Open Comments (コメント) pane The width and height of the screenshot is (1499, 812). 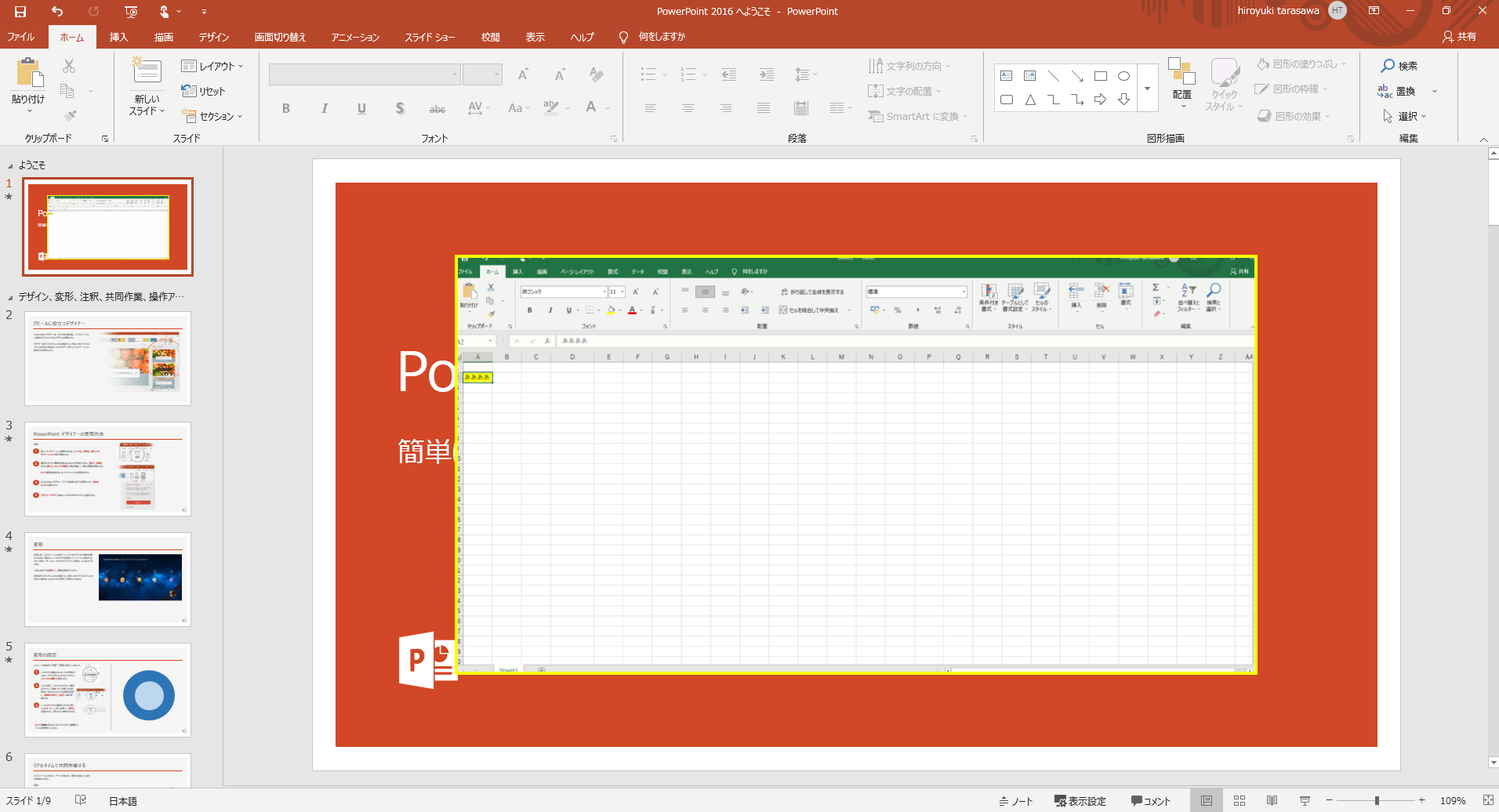(x=1151, y=800)
